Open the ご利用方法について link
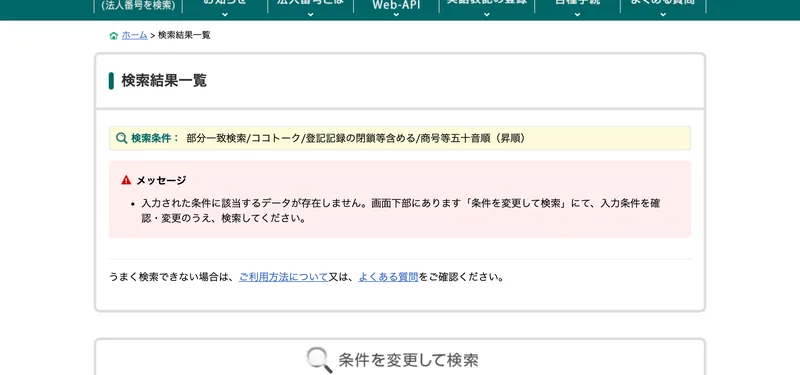 point(283,278)
